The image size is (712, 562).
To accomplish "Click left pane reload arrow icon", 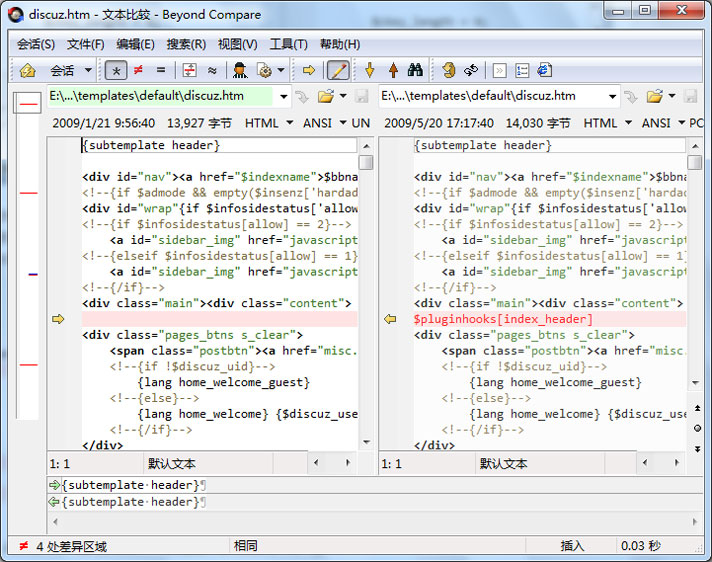I will point(302,96).
